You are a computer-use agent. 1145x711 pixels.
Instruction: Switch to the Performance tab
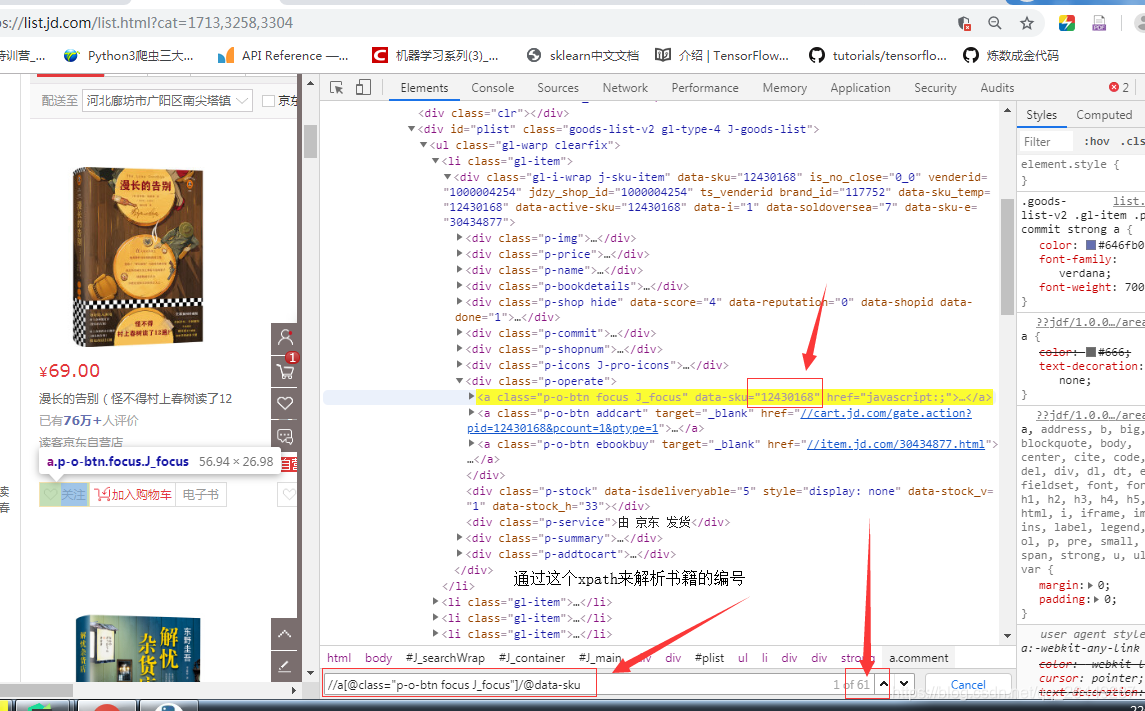[x=705, y=88]
